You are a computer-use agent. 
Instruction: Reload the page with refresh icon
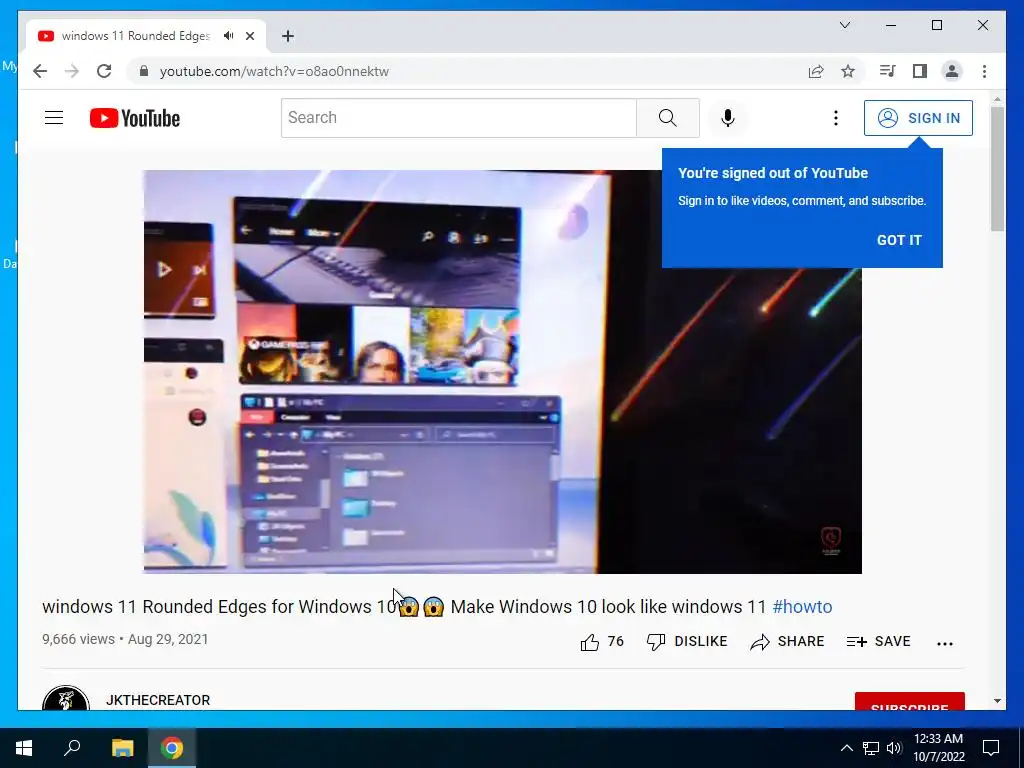tap(104, 71)
